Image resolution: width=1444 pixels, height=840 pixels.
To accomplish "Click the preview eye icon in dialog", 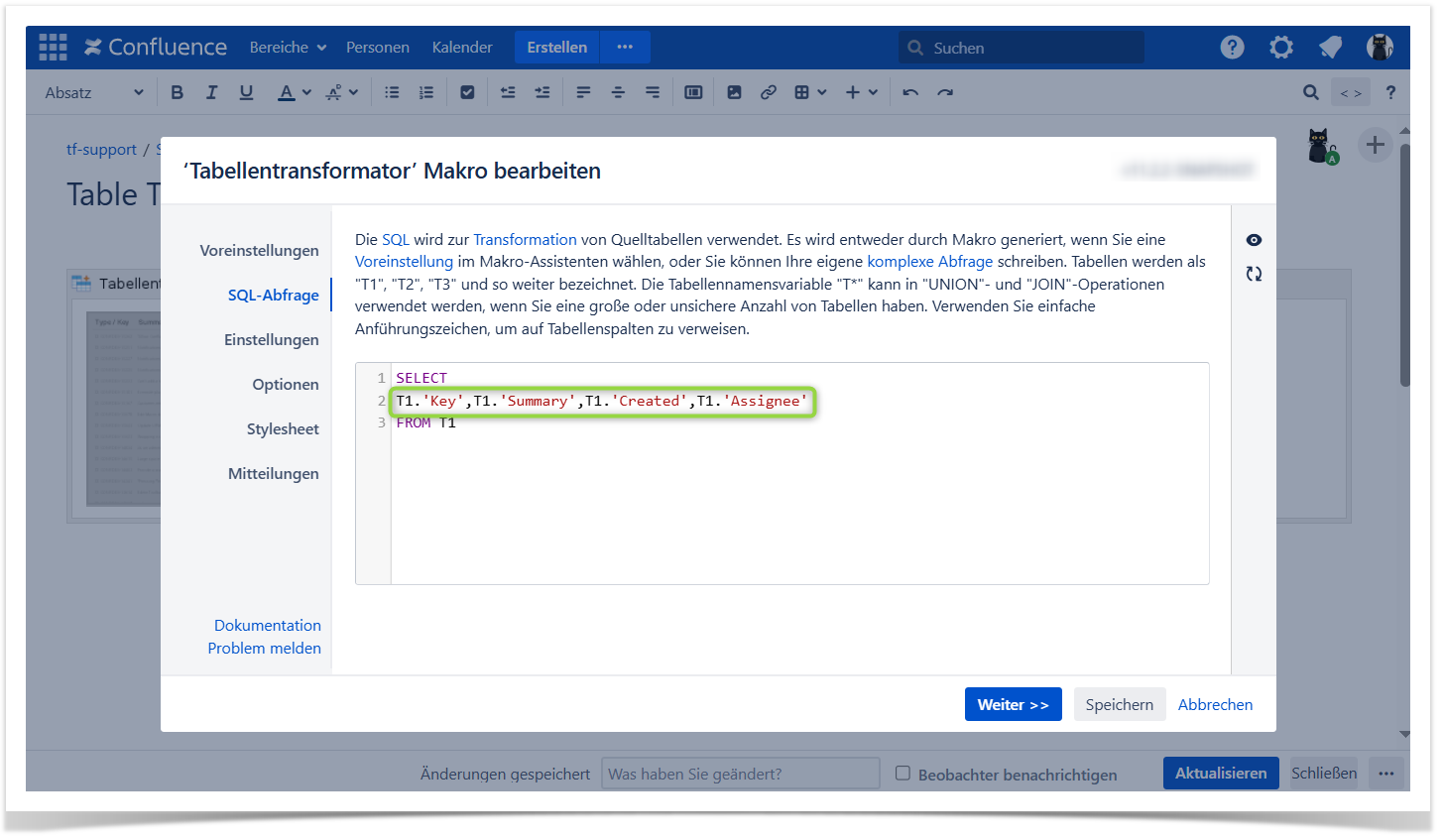I will coord(1254,240).
